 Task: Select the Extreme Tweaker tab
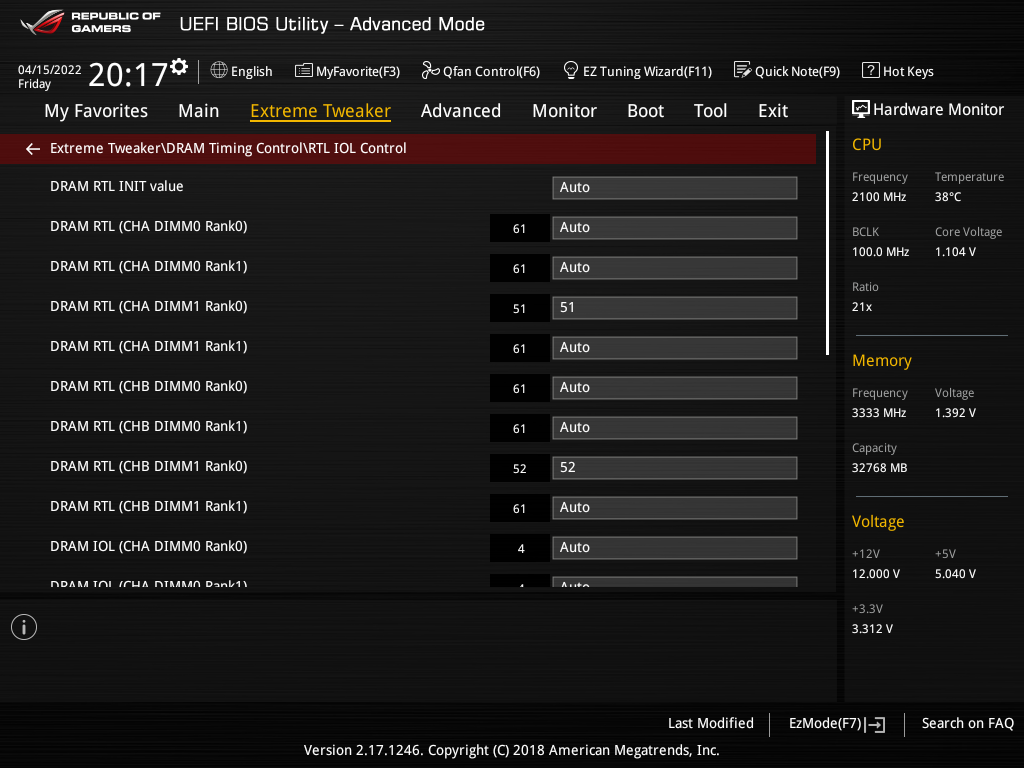(321, 111)
